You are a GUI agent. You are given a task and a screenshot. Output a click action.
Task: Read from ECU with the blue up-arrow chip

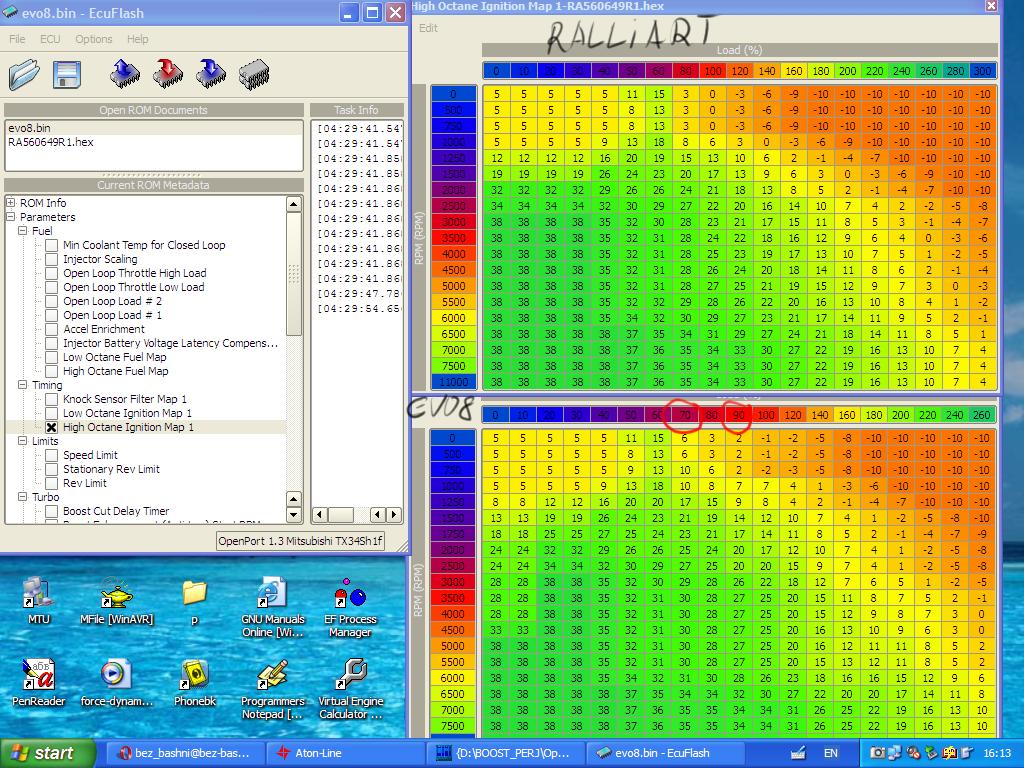125,74
